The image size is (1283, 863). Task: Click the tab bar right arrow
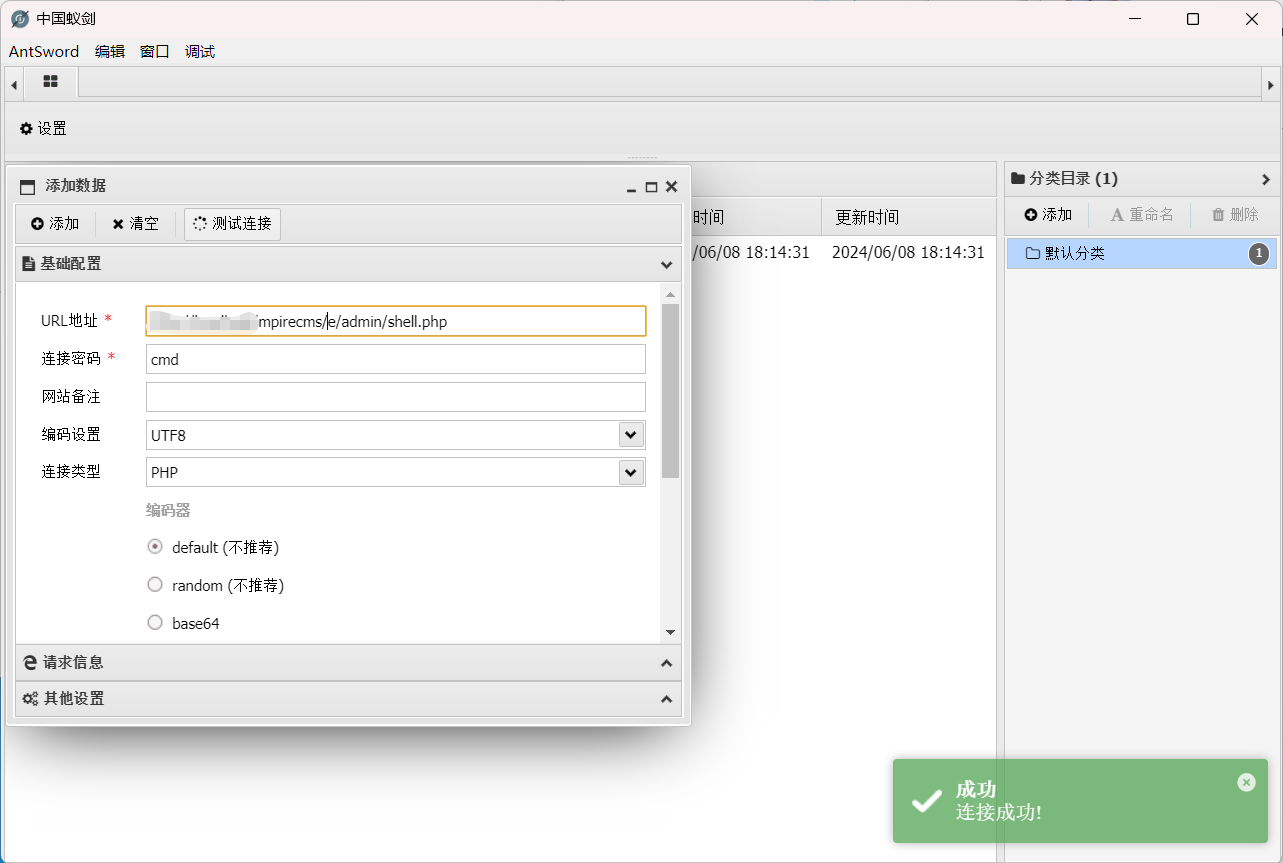tap(1271, 85)
